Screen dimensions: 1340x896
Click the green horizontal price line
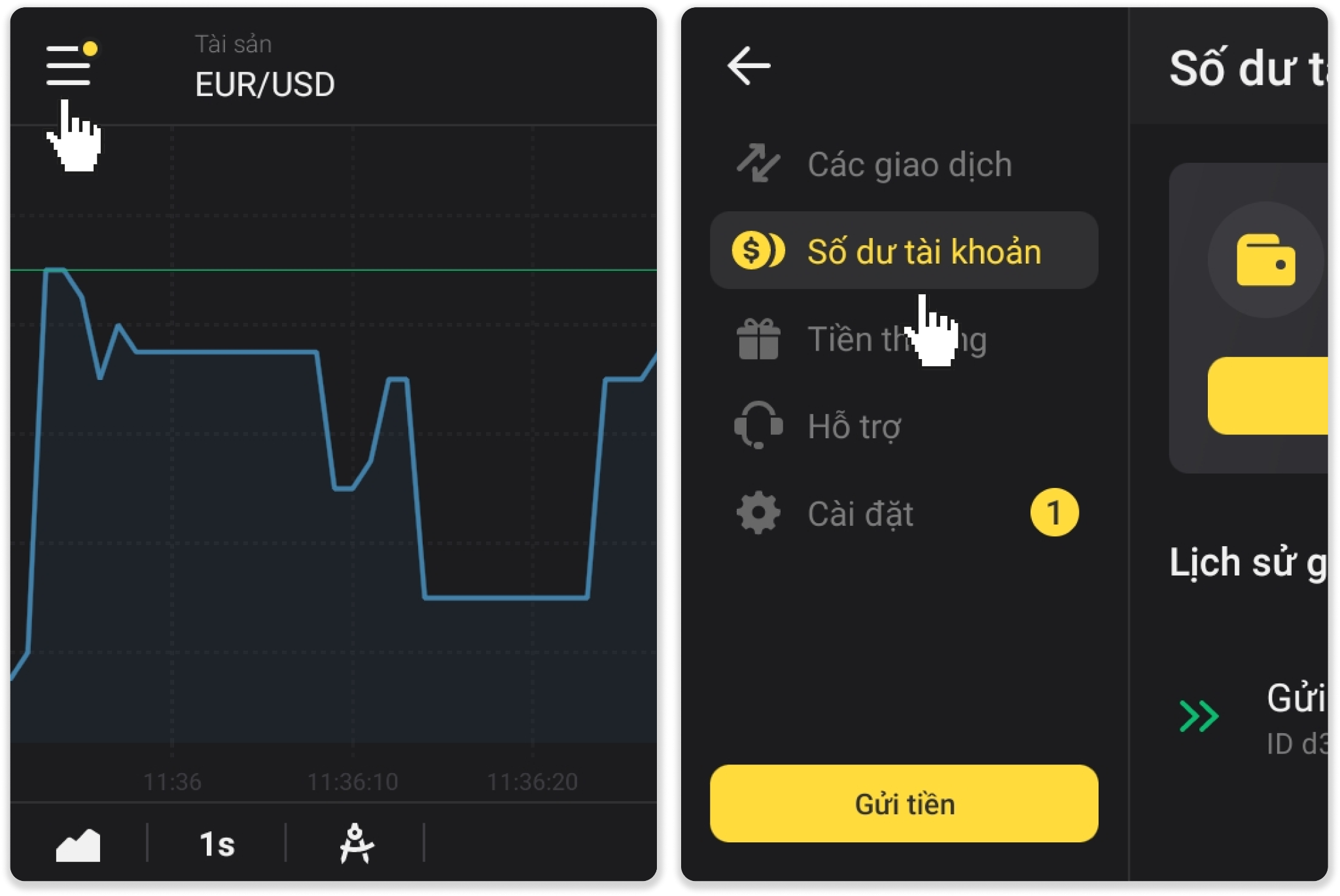393,269
